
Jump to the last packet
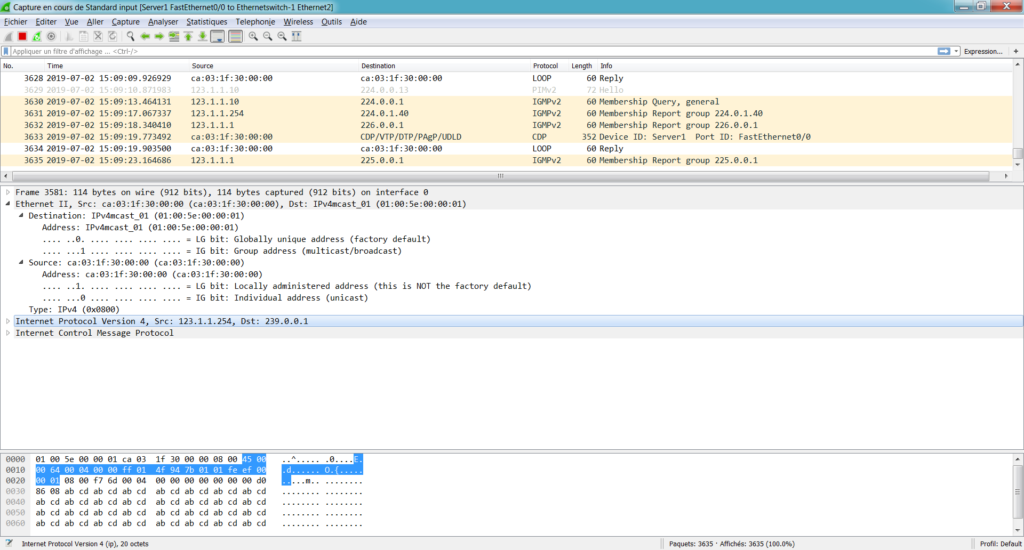(x=202, y=37)
